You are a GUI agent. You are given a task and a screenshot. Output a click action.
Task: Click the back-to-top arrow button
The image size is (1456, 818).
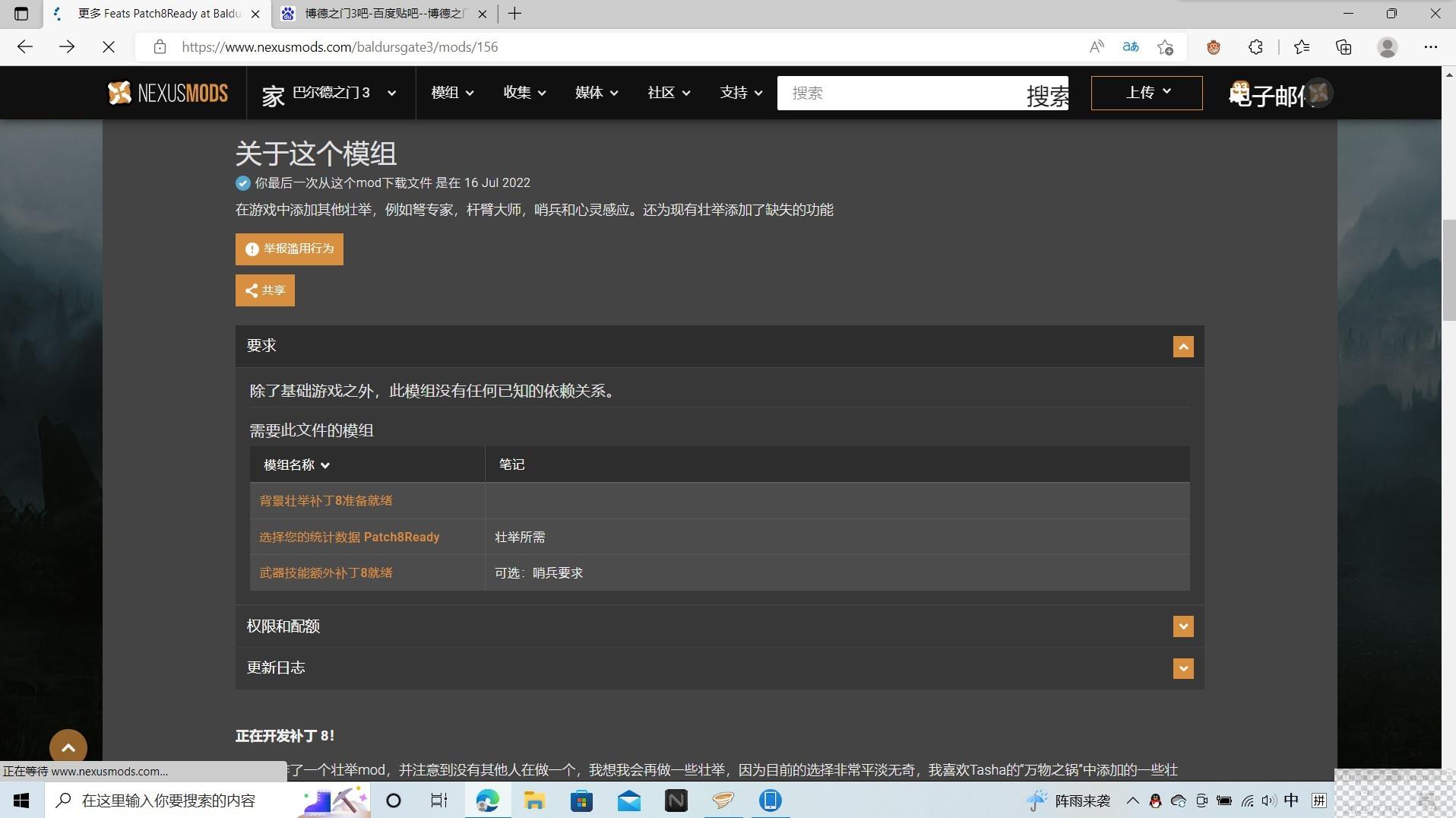(68, 747)
